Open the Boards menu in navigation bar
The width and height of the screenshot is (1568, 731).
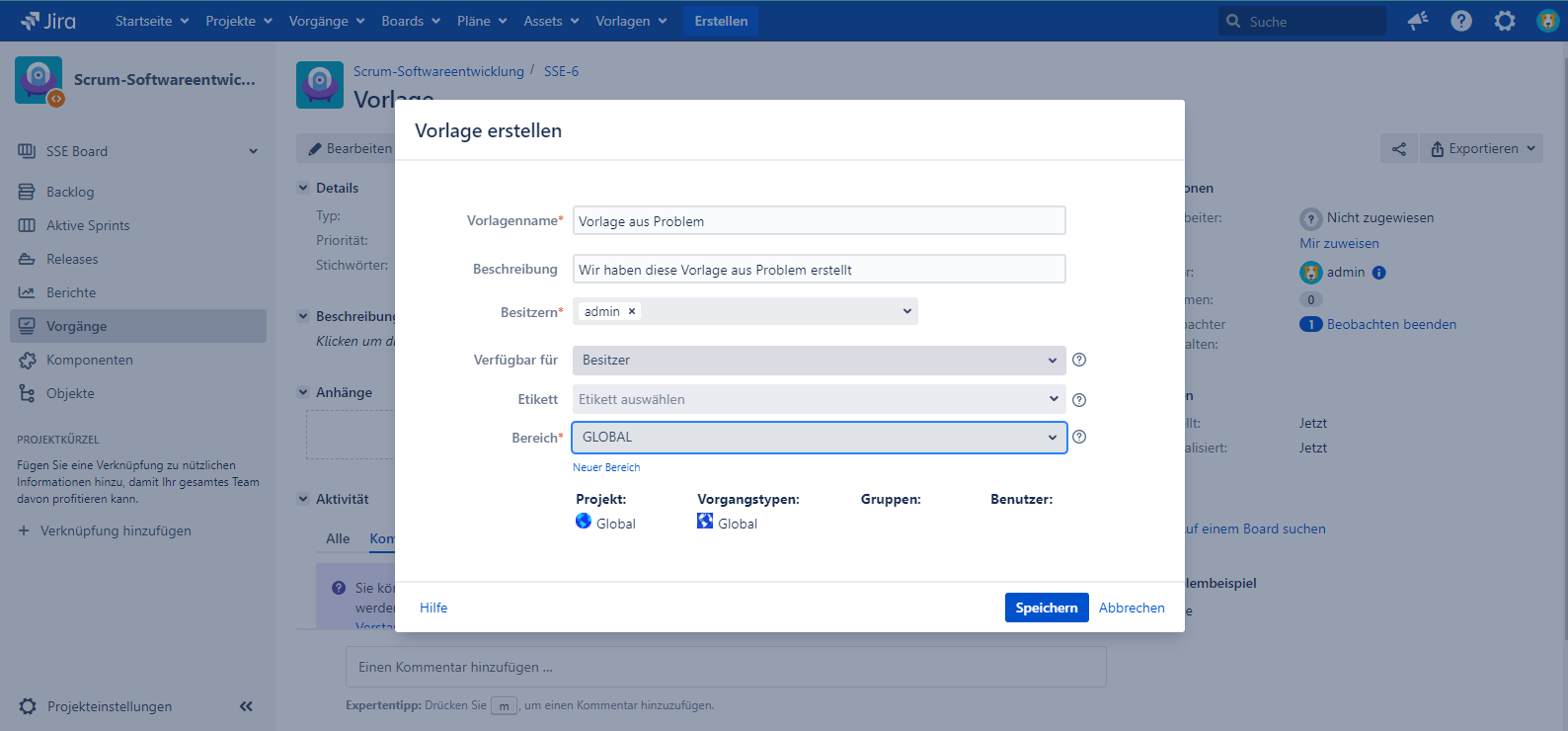[x=412, y=21]
